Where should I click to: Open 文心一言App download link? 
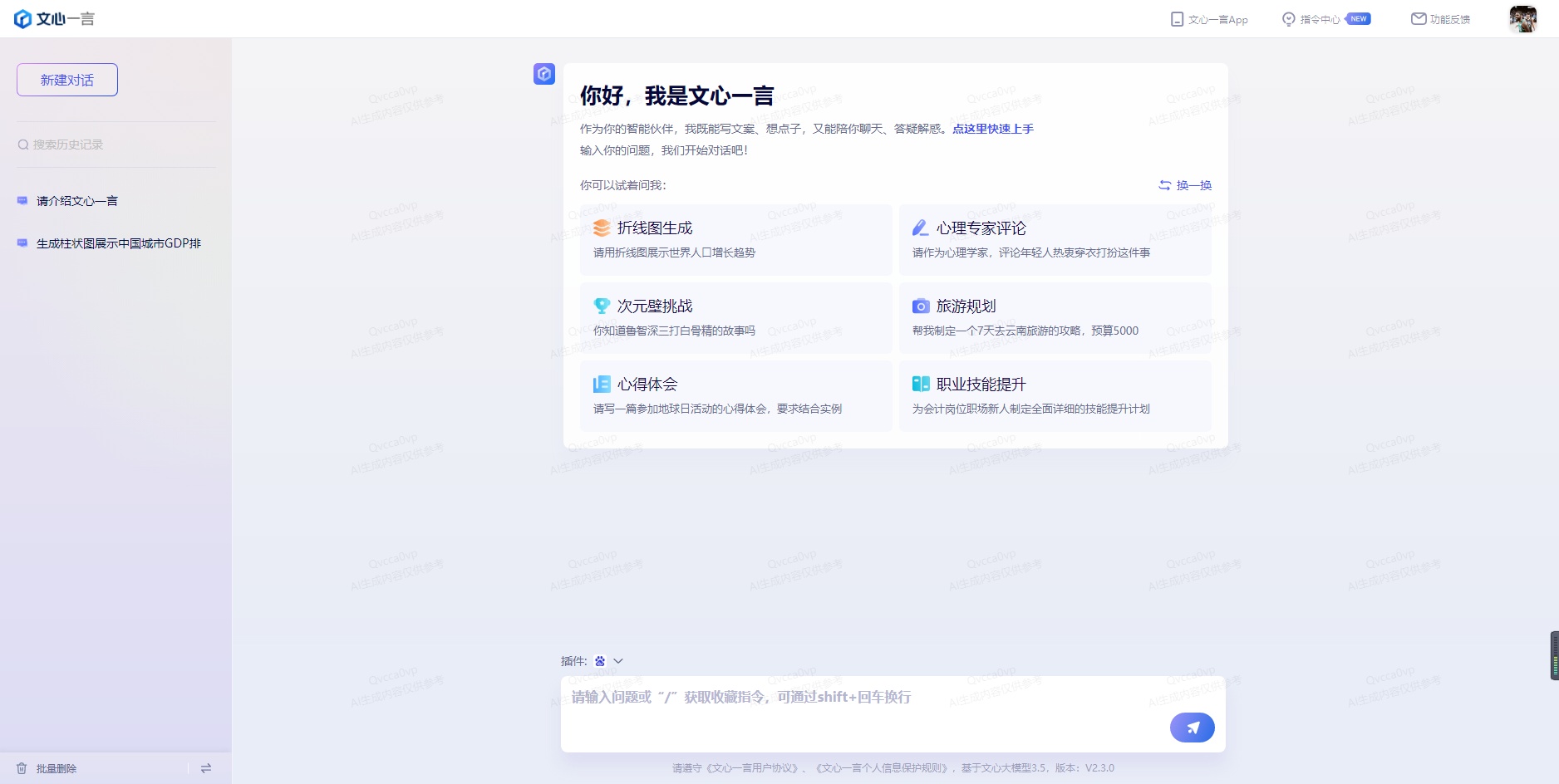1209,19
